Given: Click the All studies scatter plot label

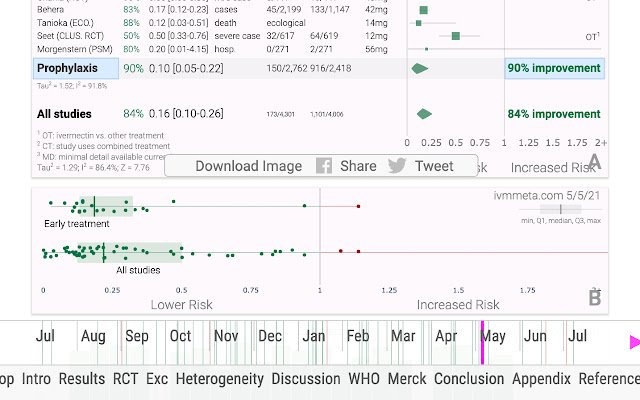Looking at the screenshot, I should (138, 270).
